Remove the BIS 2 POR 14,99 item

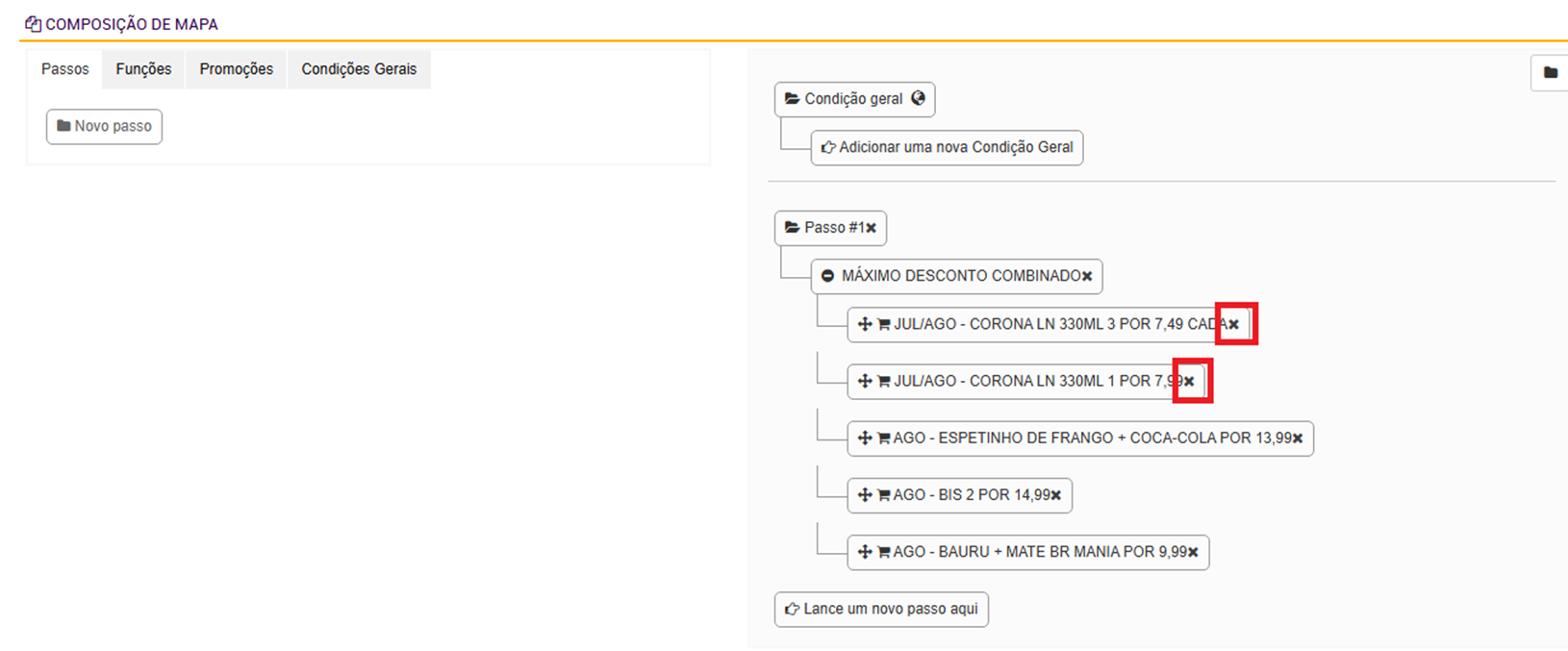tap(1056, 495)
